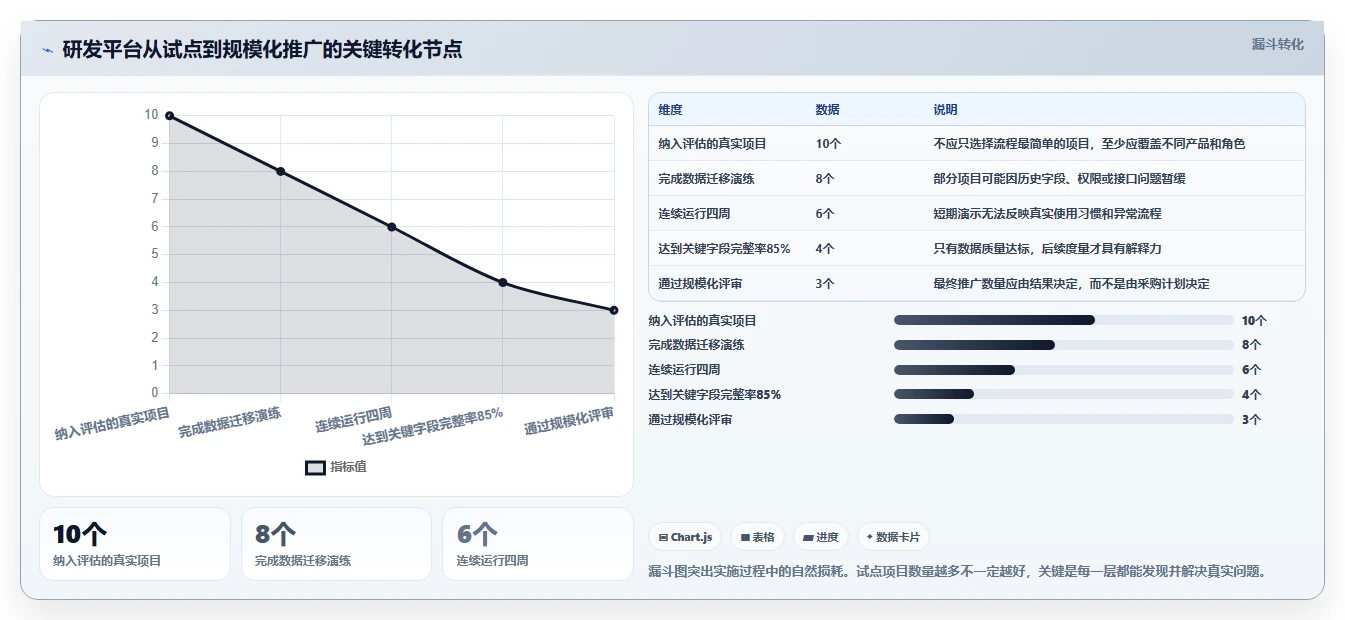Click the Chart.js tag

point(685,537)
